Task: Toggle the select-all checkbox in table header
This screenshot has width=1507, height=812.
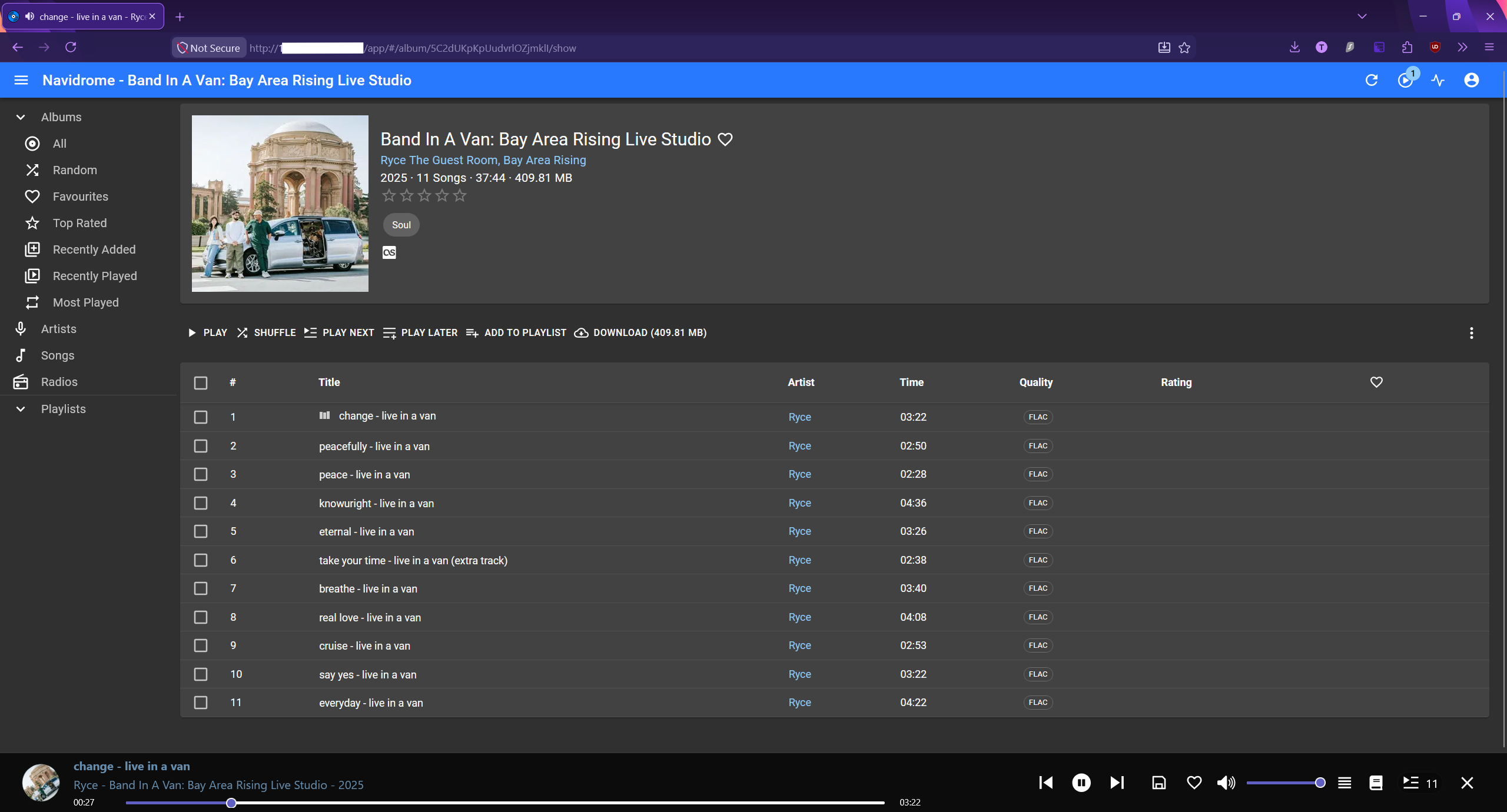Action: [x=201, y=383]
